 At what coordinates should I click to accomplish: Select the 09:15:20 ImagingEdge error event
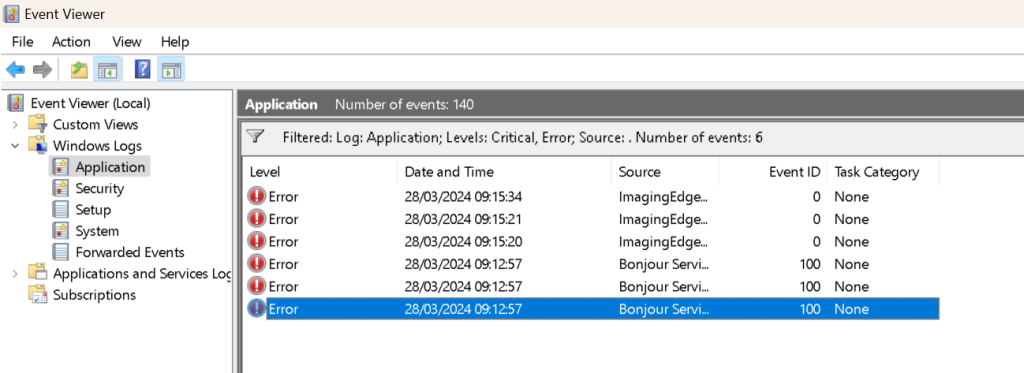point(592,242)
